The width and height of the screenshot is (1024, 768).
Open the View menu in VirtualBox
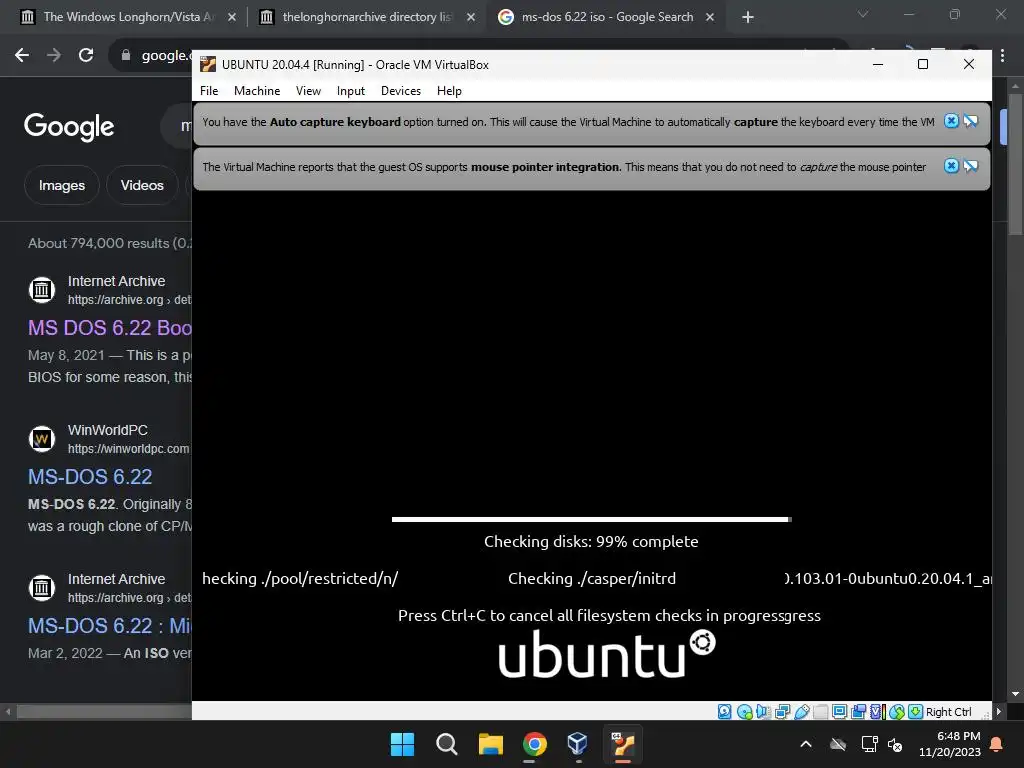click(x=308, y=91)
